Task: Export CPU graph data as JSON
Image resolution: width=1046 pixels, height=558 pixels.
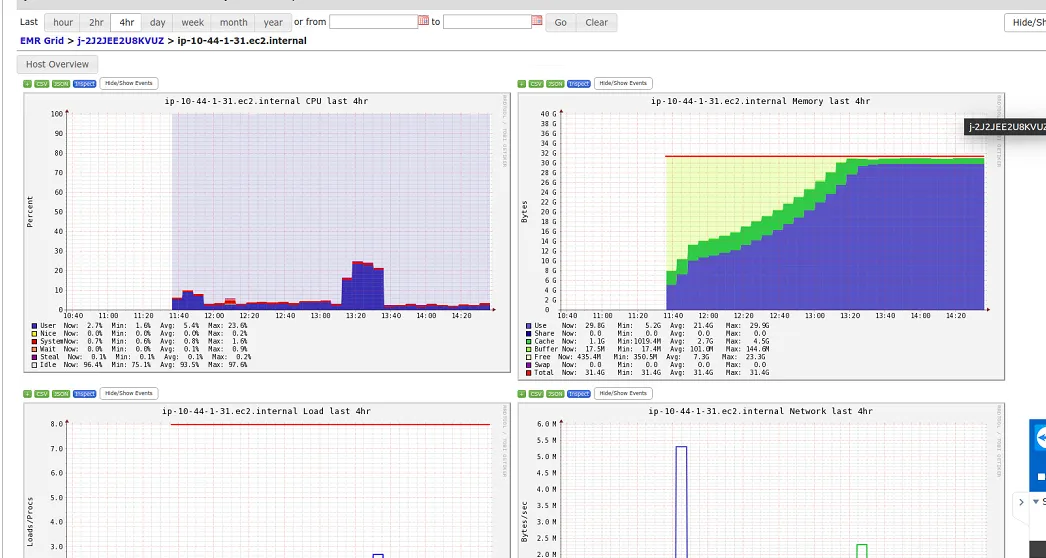Action: [x=61, y=84]
